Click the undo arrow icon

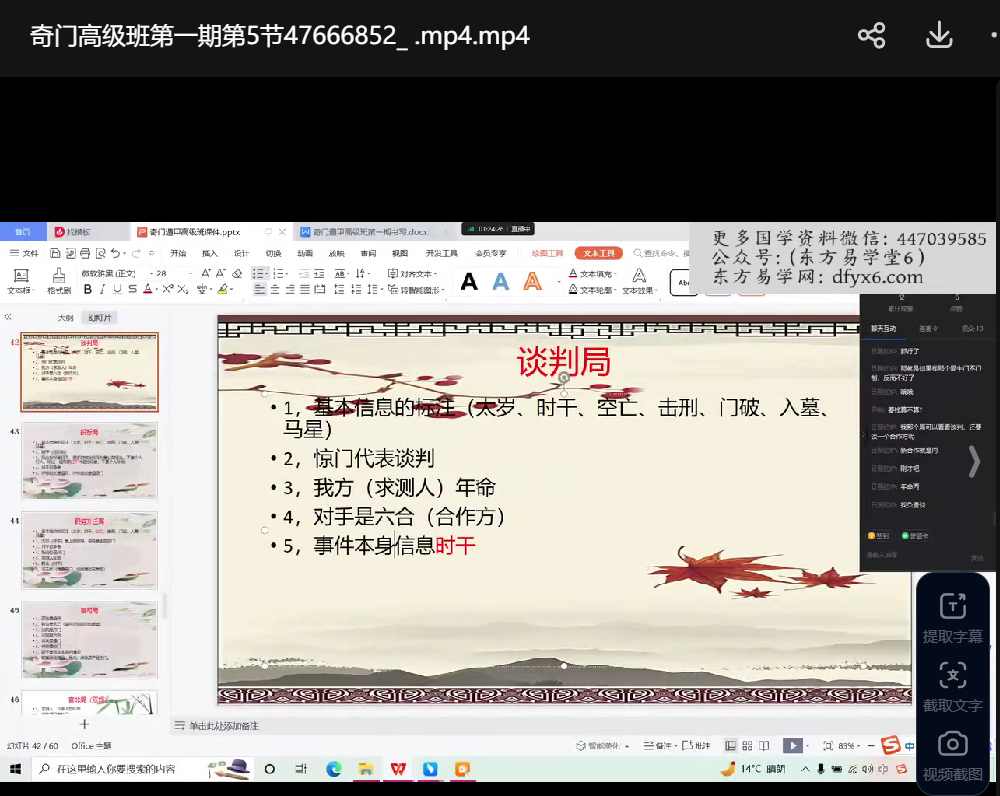[x=115, y=253]
